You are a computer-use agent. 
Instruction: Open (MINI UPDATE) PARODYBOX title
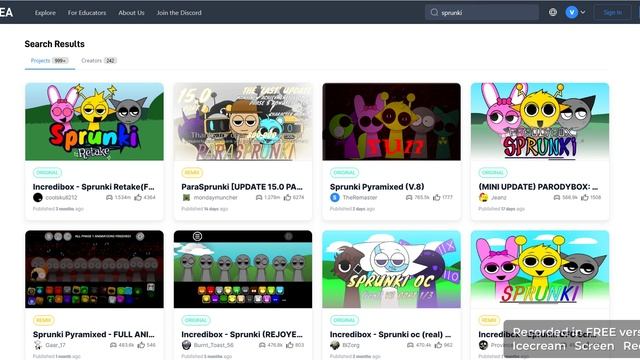tap(538, 187)
